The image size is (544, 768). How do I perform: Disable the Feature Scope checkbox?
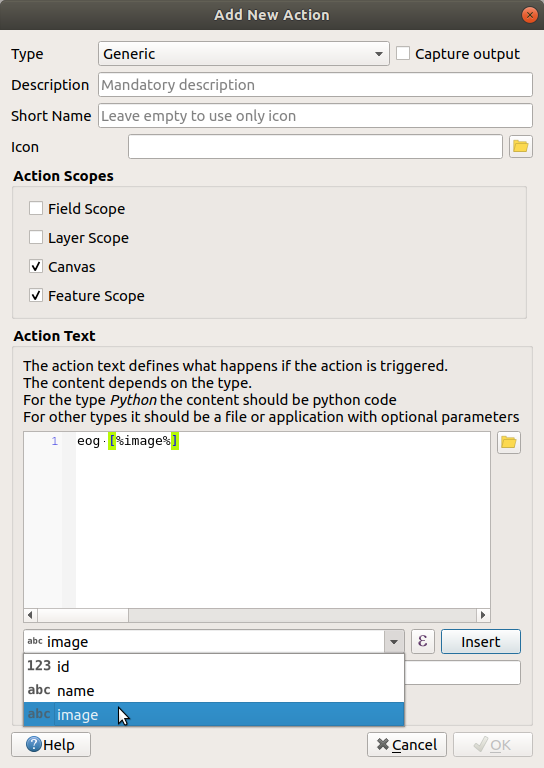coord(36,295)
